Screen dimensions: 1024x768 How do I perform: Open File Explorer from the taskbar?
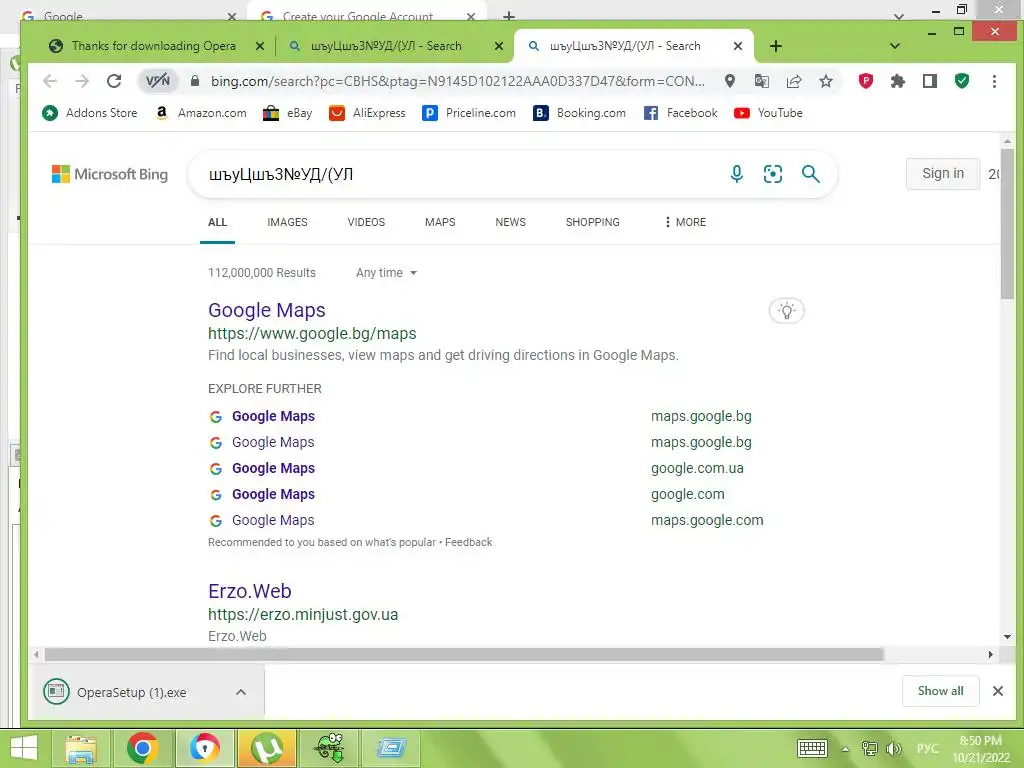81,748
